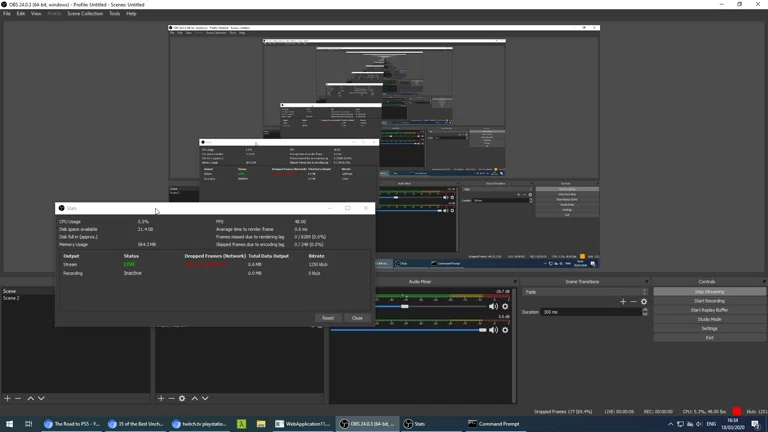768x432 pixels.
Task: Mute the first audio mixer track
Action: [x=493, y=306]
